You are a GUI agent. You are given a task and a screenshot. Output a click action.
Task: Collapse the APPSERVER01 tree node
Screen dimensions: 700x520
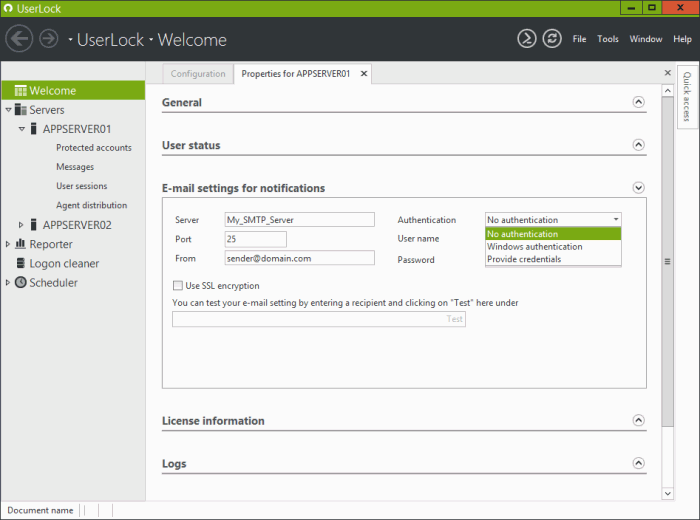pyautogui.click(x=21, y=129)
